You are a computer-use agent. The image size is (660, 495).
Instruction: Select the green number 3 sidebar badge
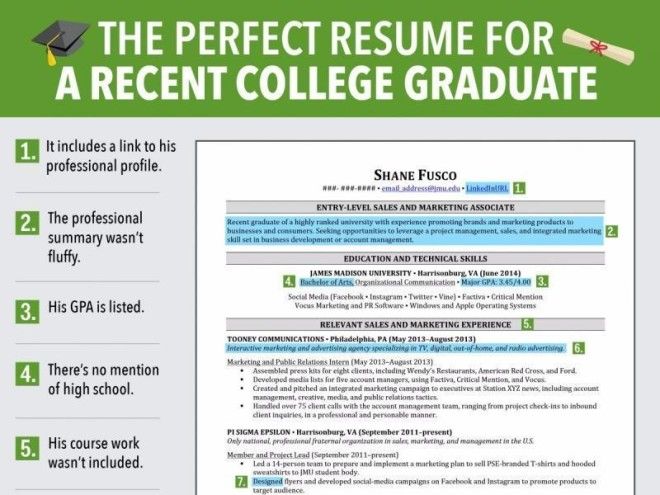(x=27, y=311)
